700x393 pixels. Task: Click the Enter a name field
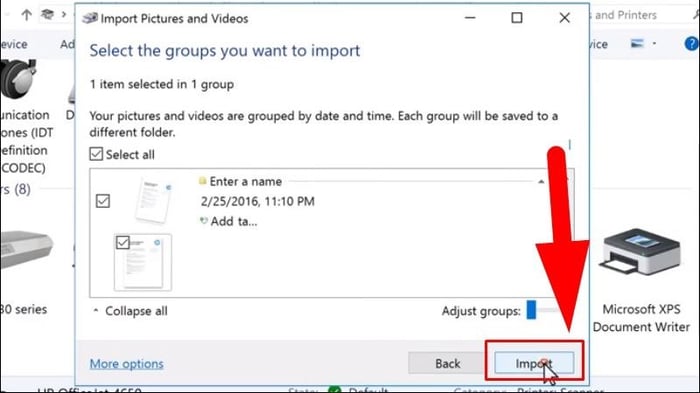[246, 181]
